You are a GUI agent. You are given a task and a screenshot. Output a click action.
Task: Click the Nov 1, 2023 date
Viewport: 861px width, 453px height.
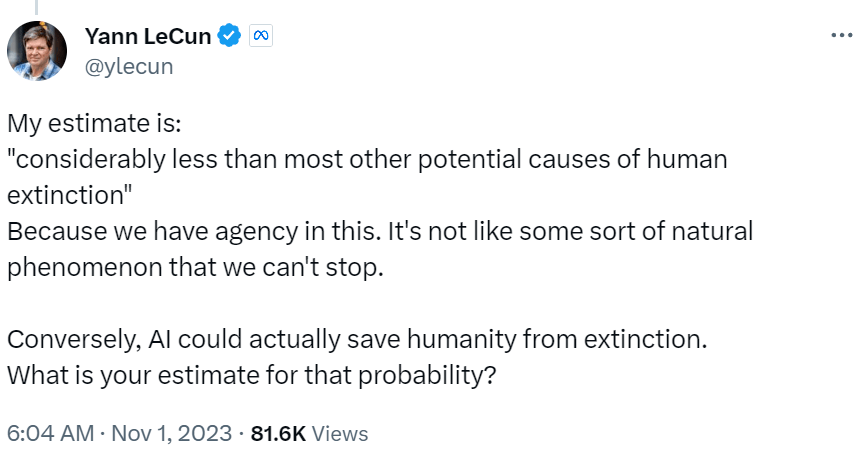[x=172, y=433]
